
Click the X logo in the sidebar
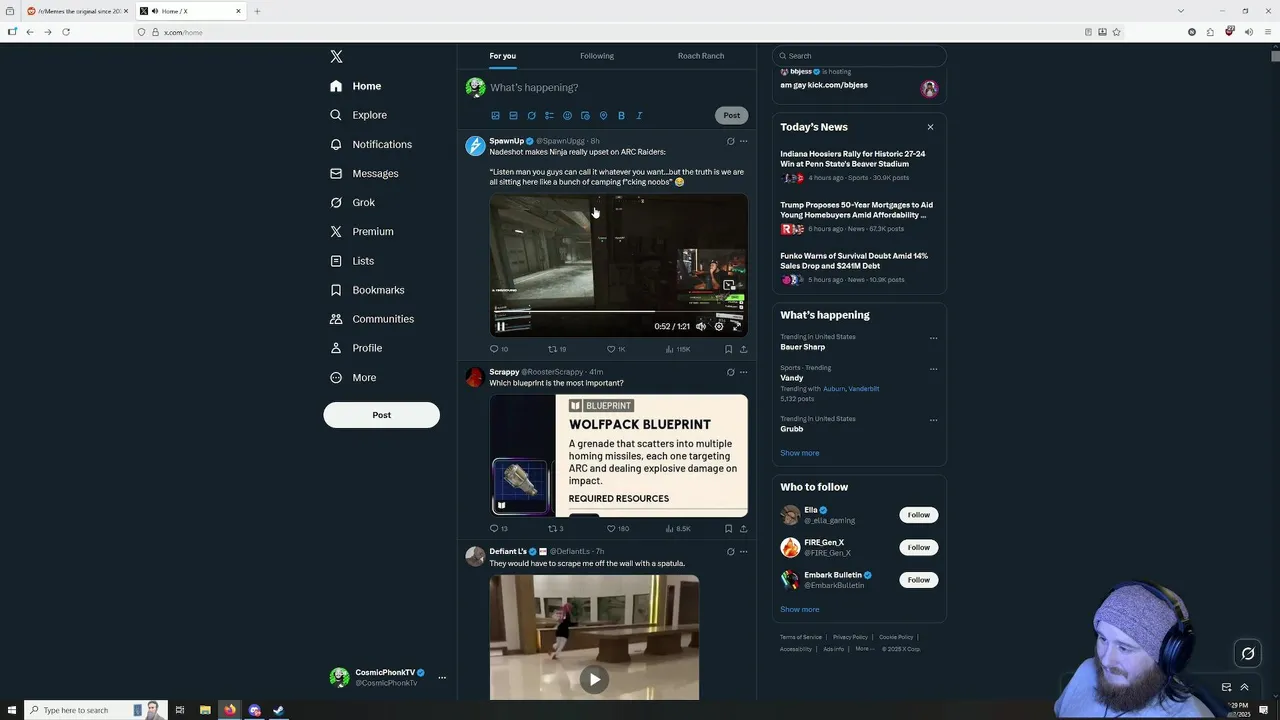tap(336, 57)
